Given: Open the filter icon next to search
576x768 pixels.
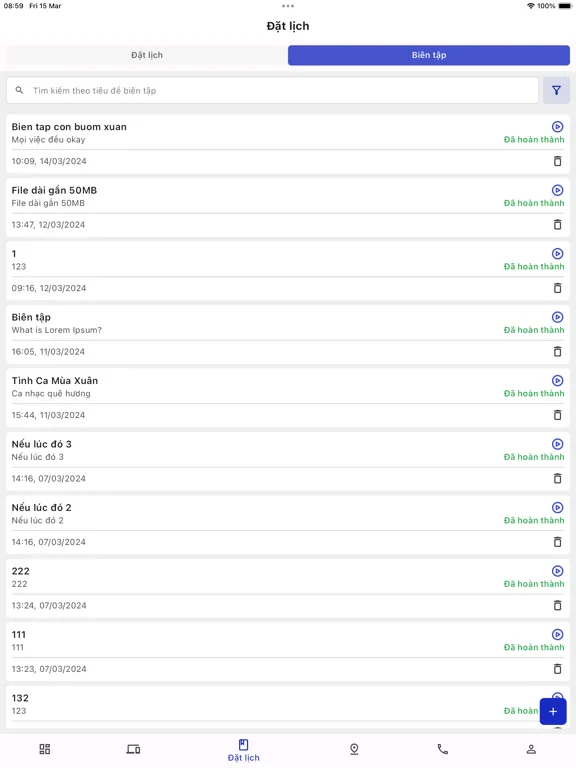Looking at the screenshot, I should 556,90.
